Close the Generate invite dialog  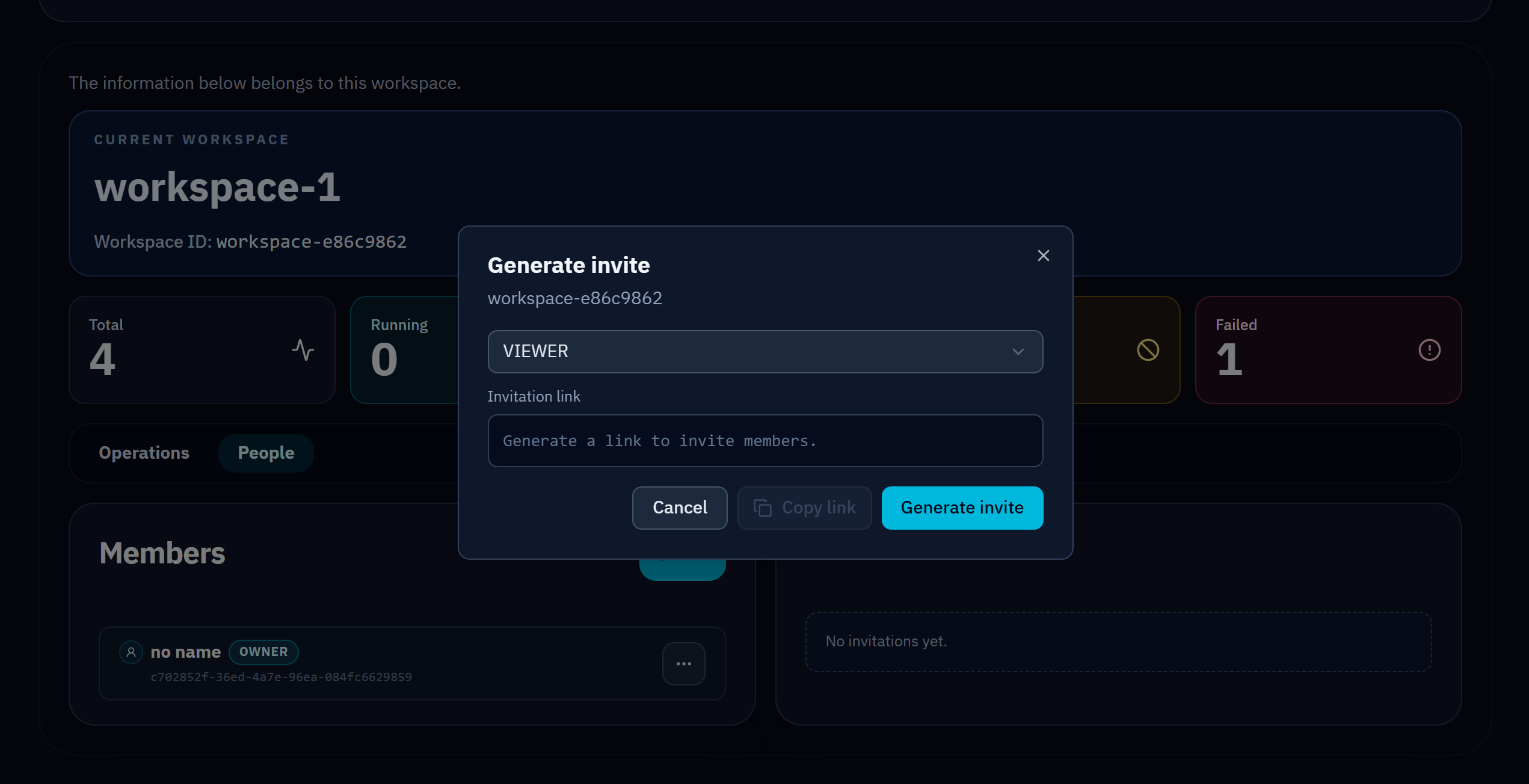[1043, 256]
